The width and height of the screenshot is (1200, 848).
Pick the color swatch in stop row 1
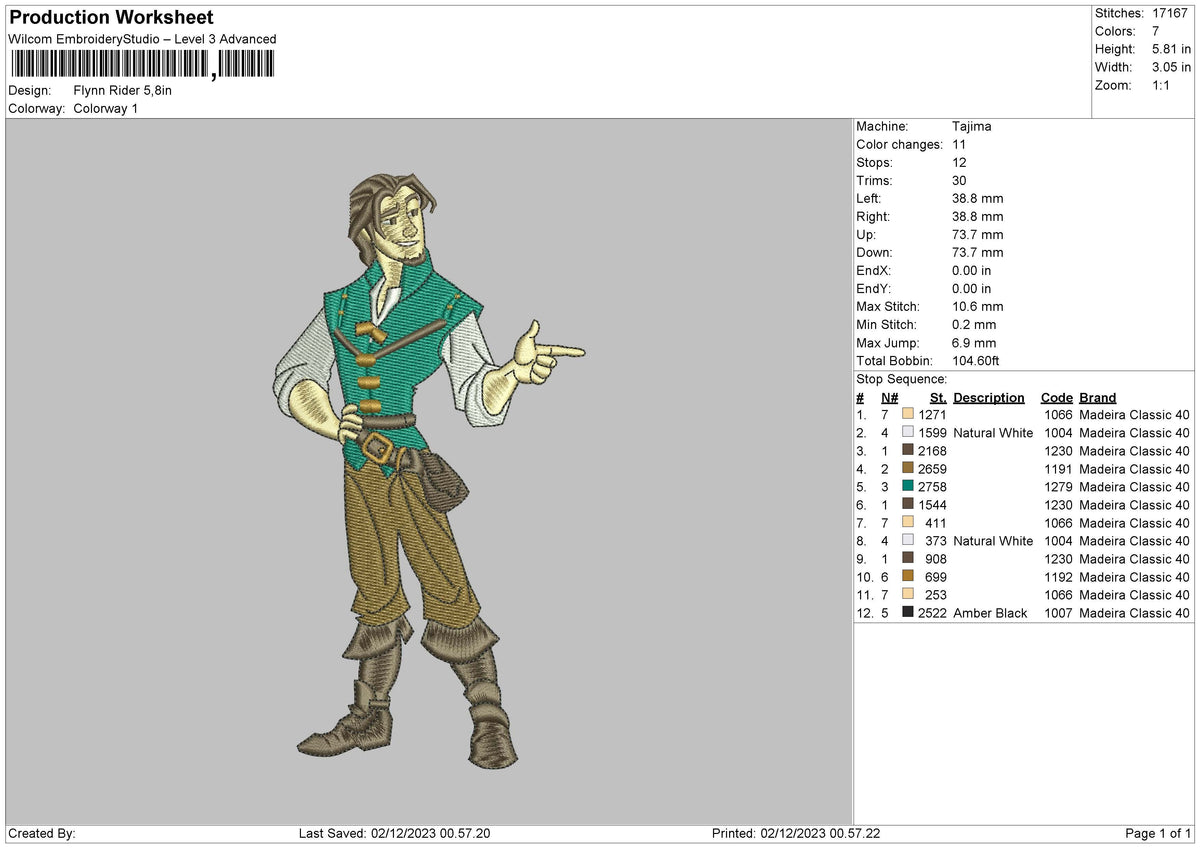pyautogui.click(x=908, y=415)
